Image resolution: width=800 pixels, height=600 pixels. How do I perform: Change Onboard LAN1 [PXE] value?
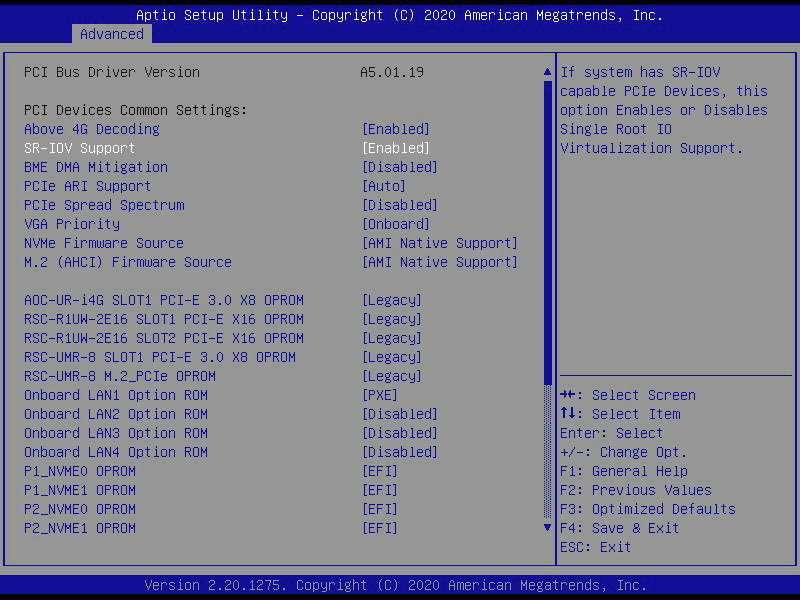pyautogui.click(x=380, y=395)
